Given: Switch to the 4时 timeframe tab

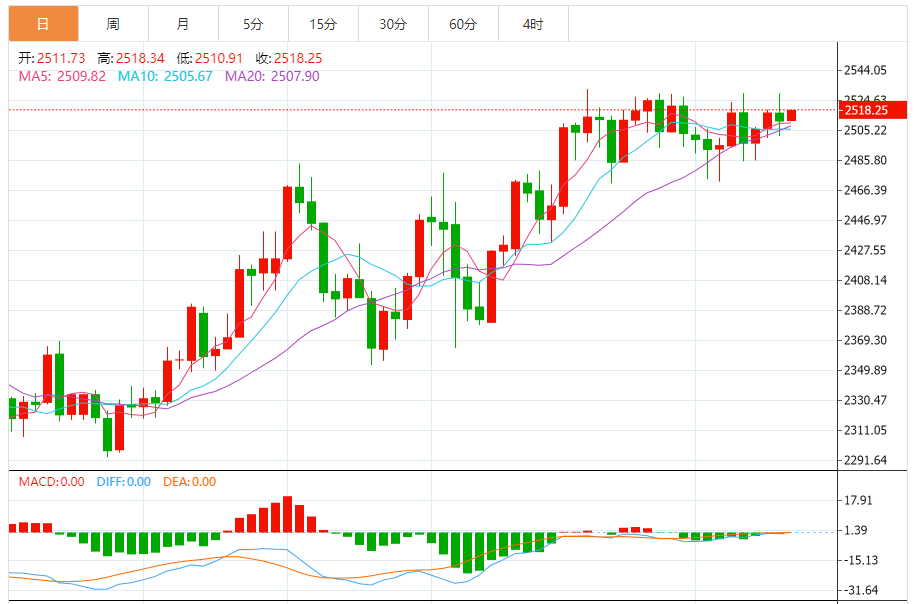Looking at the screenshot, I should tap(533, 24).
